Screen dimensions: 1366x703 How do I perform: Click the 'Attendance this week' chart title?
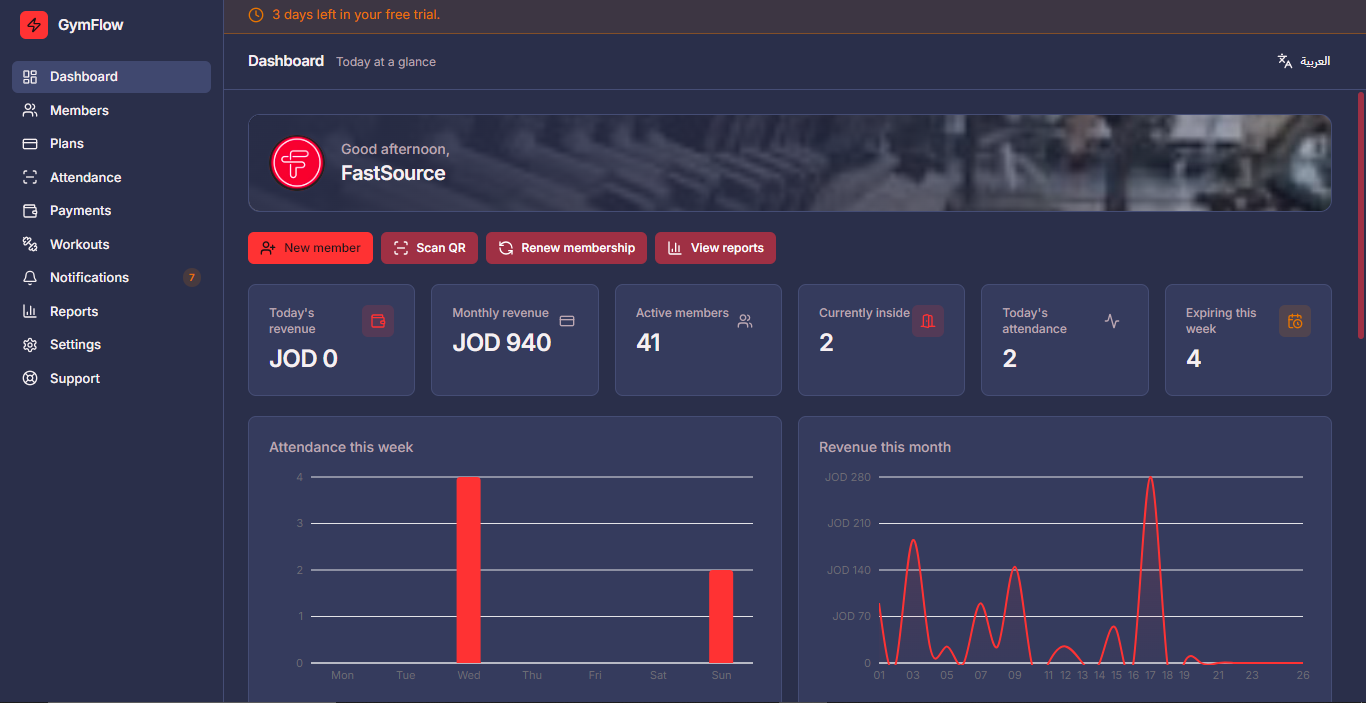[x=341, y=447]
